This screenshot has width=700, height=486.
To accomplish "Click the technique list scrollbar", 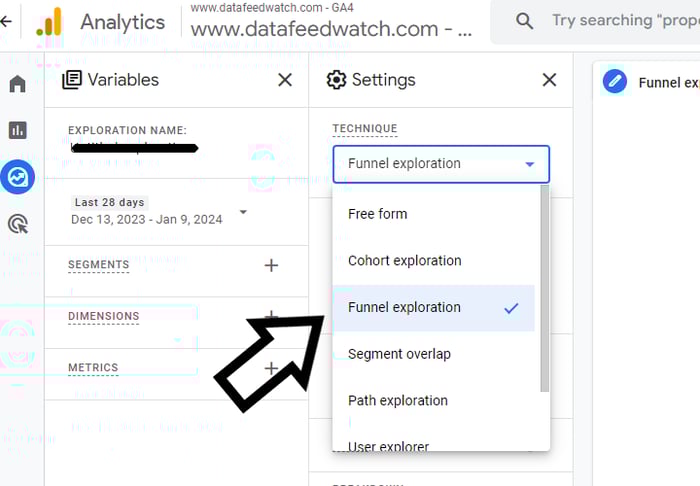I will [x=545, y=289].
